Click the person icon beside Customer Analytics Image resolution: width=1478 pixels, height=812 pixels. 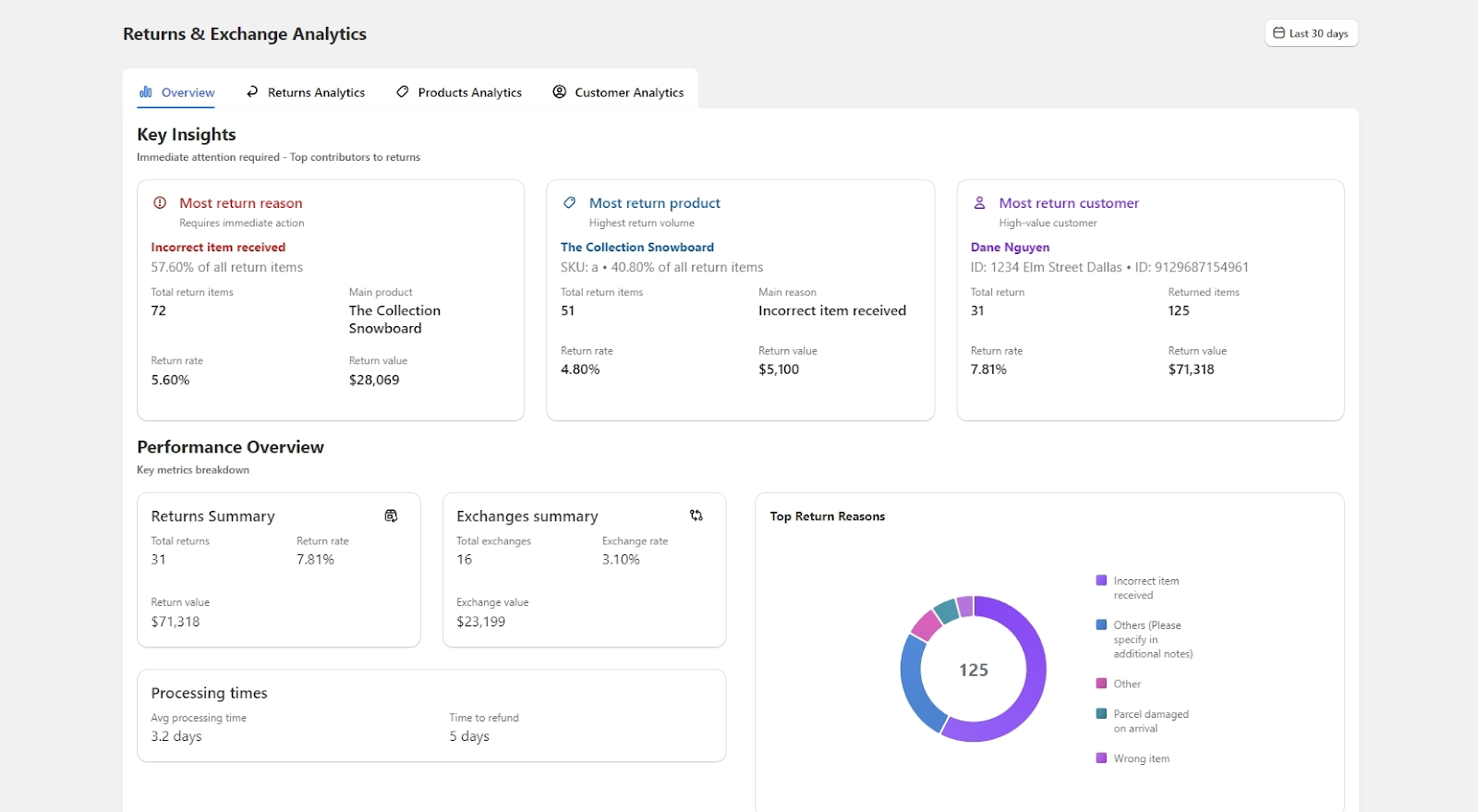tap(560, 91)
